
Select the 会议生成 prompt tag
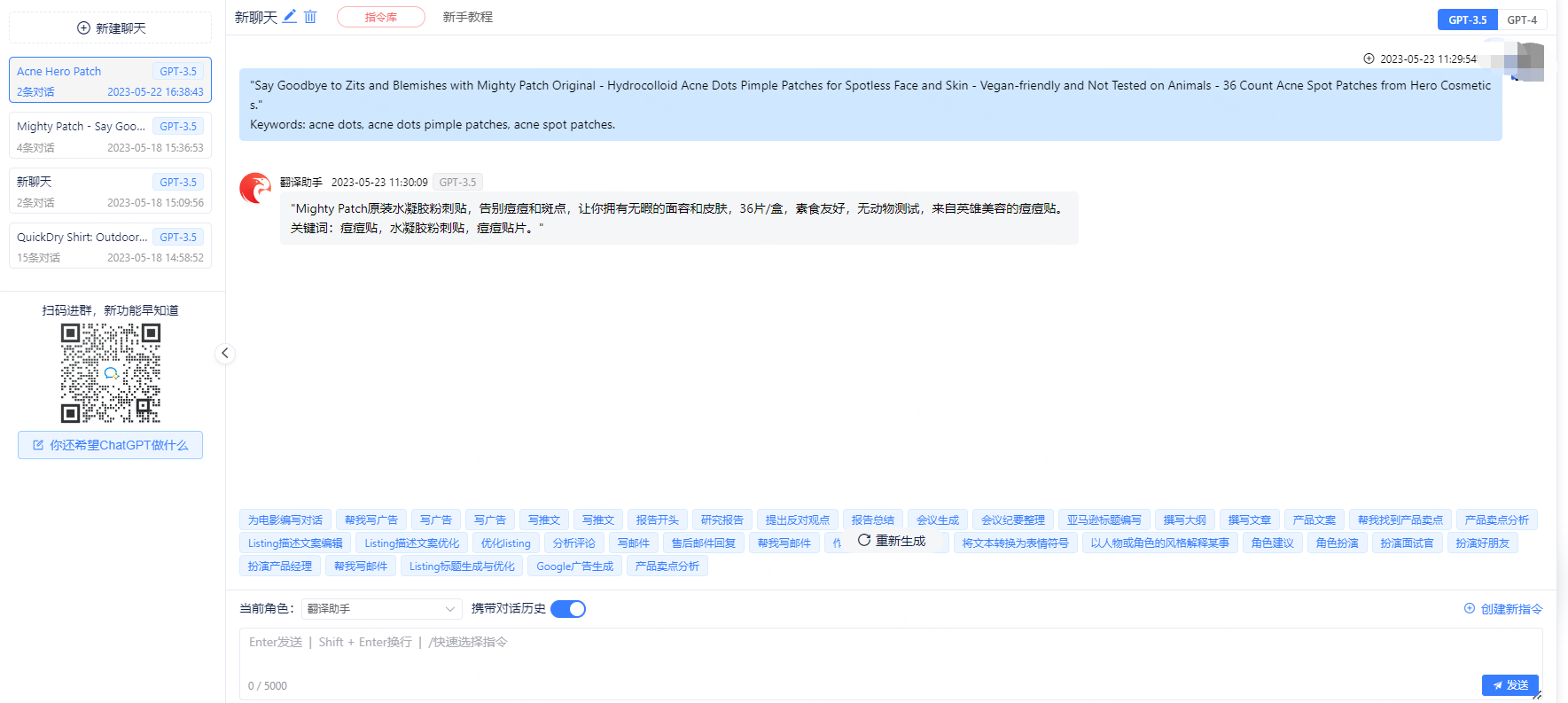click(938, 519)
